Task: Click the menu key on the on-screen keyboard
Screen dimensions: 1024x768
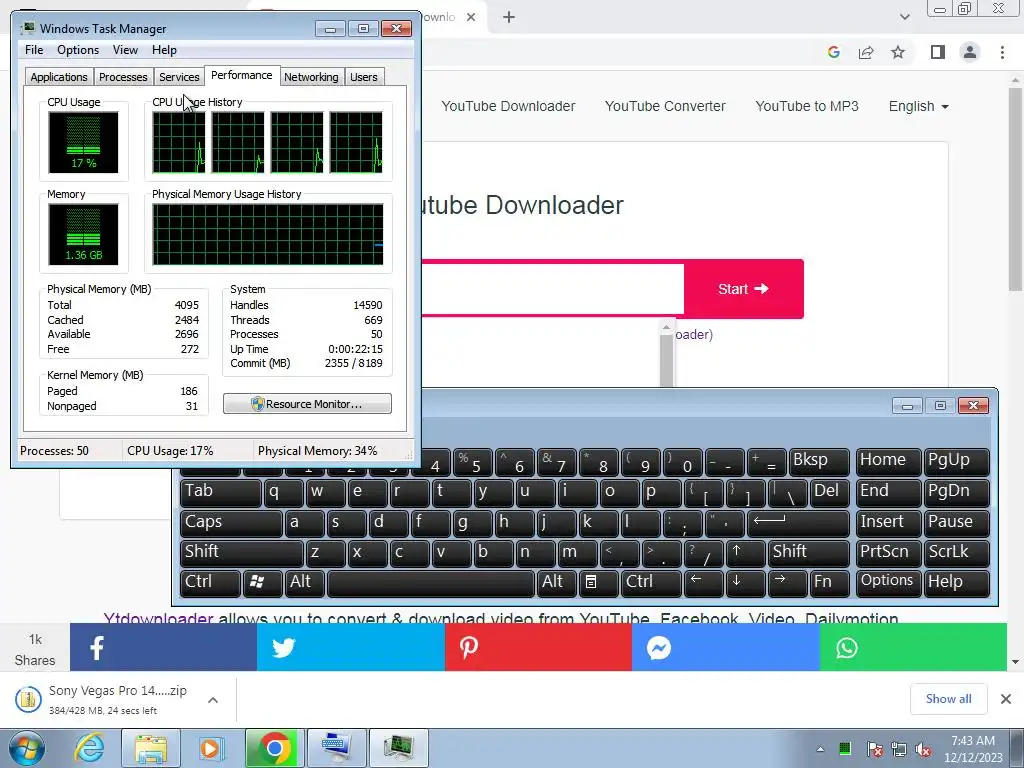Action: coord(598,583)
